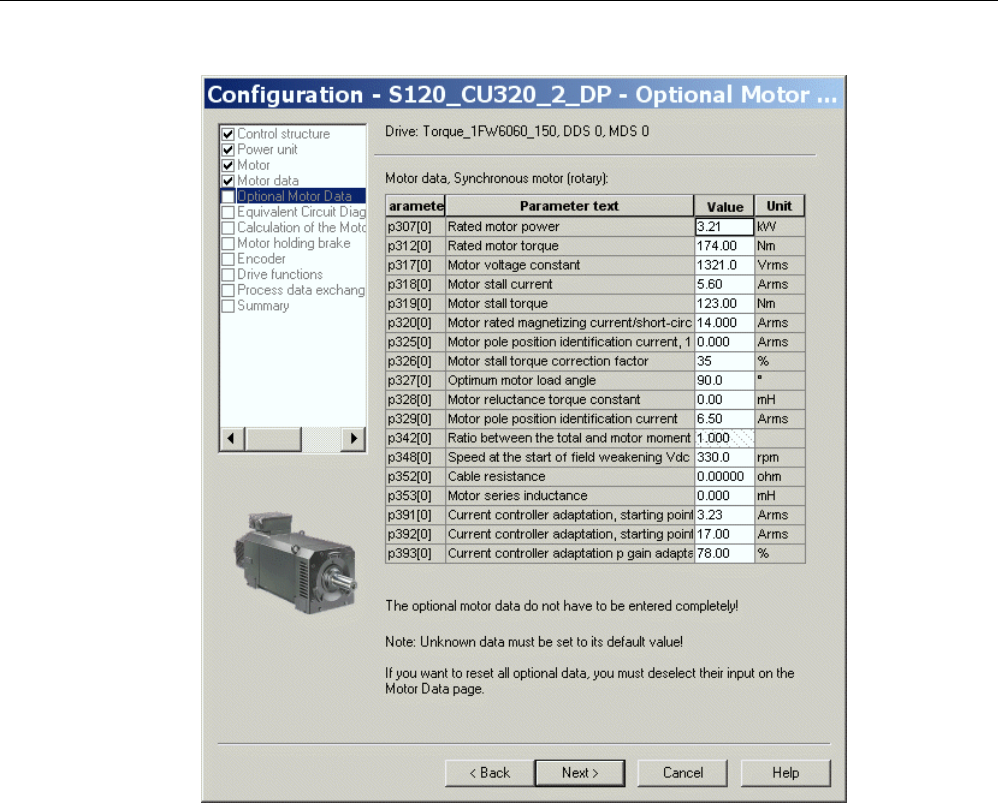Screen dimensions: 998x803
Task: Edit Cable resistance value 0.00000
Action: click(x=724, y=476)
